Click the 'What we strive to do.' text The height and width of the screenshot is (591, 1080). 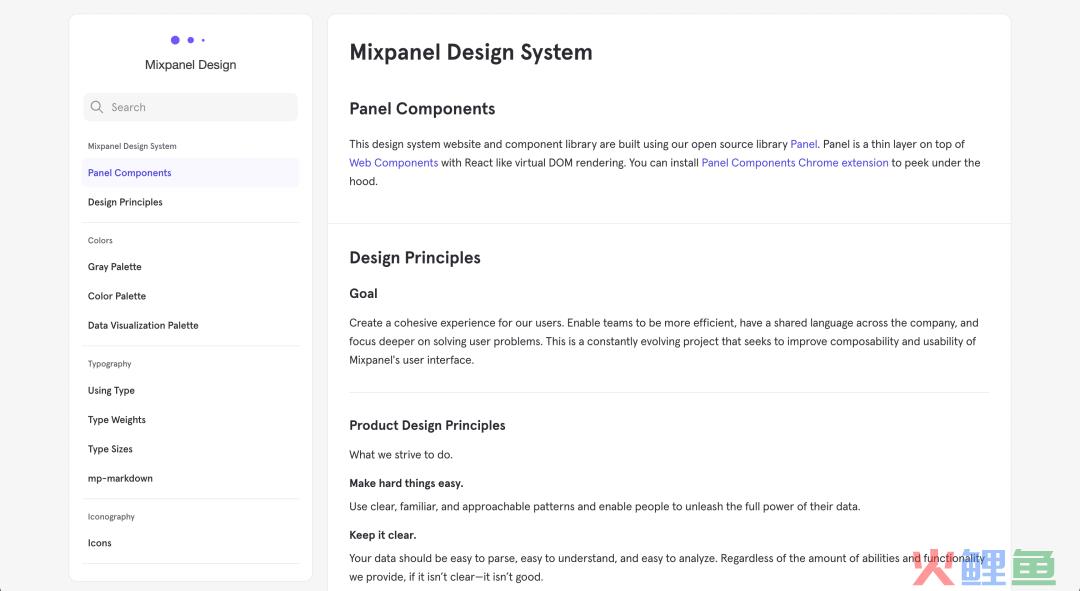[x=401, y=455]
